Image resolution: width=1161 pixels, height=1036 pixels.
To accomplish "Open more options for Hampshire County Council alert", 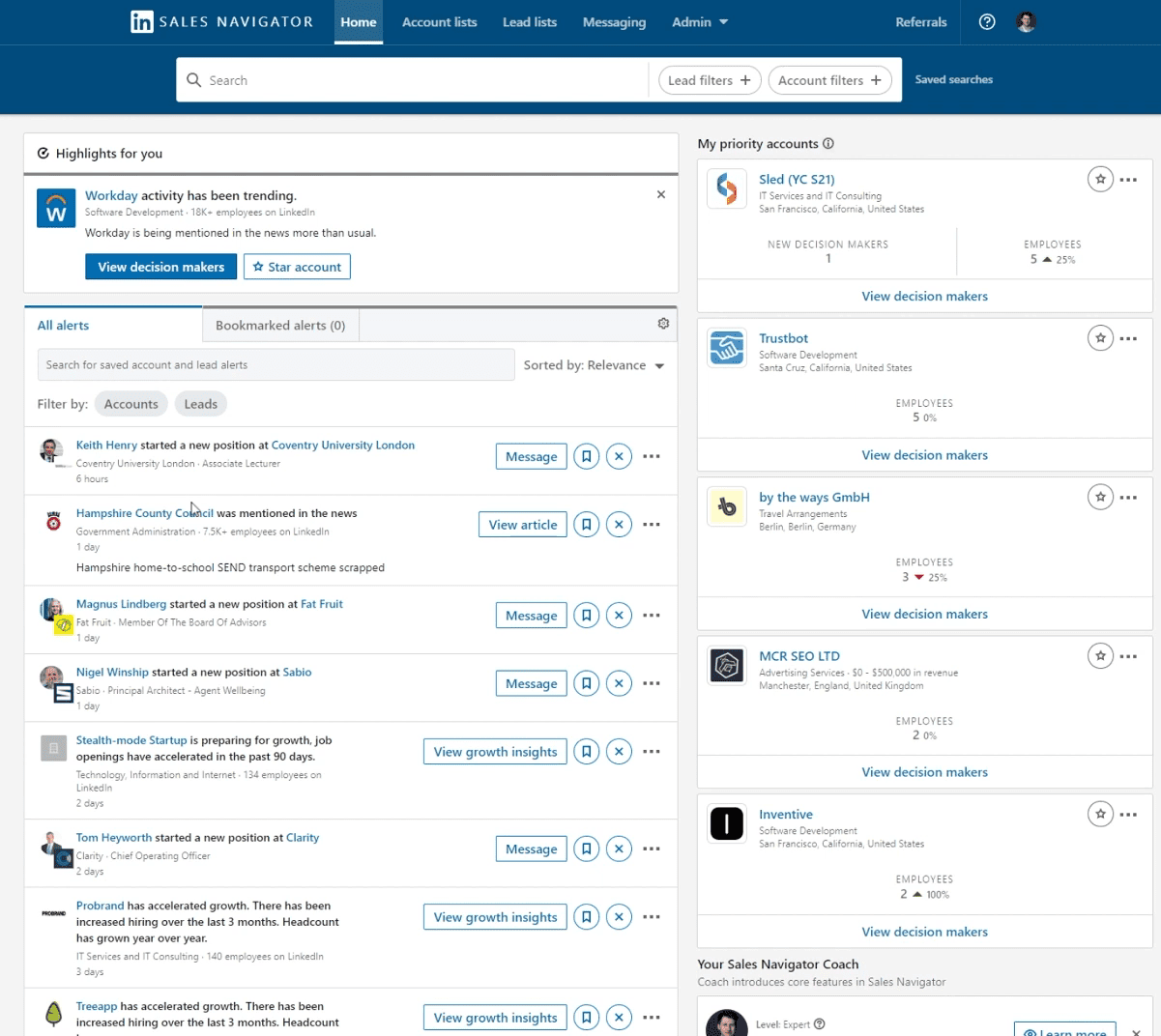I will click(652, 525).
